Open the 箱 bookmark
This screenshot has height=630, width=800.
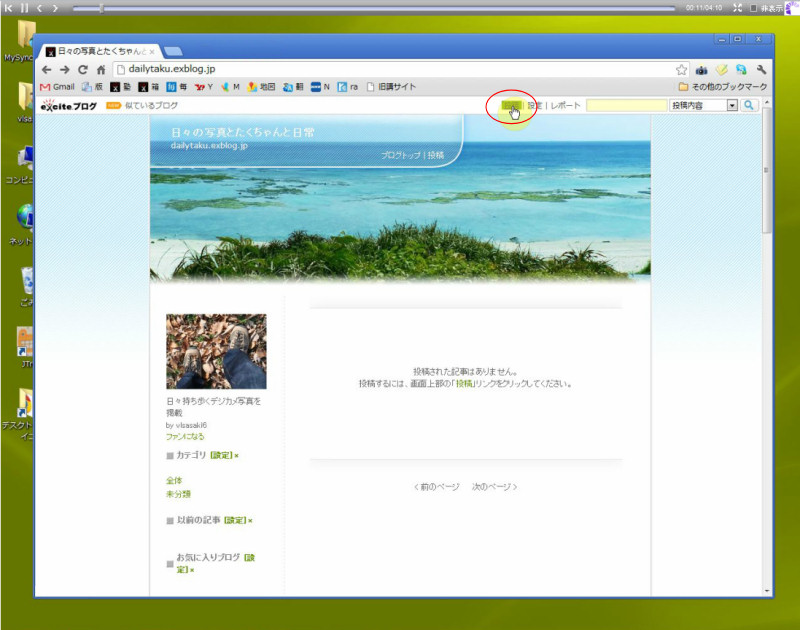coord(148,87)
